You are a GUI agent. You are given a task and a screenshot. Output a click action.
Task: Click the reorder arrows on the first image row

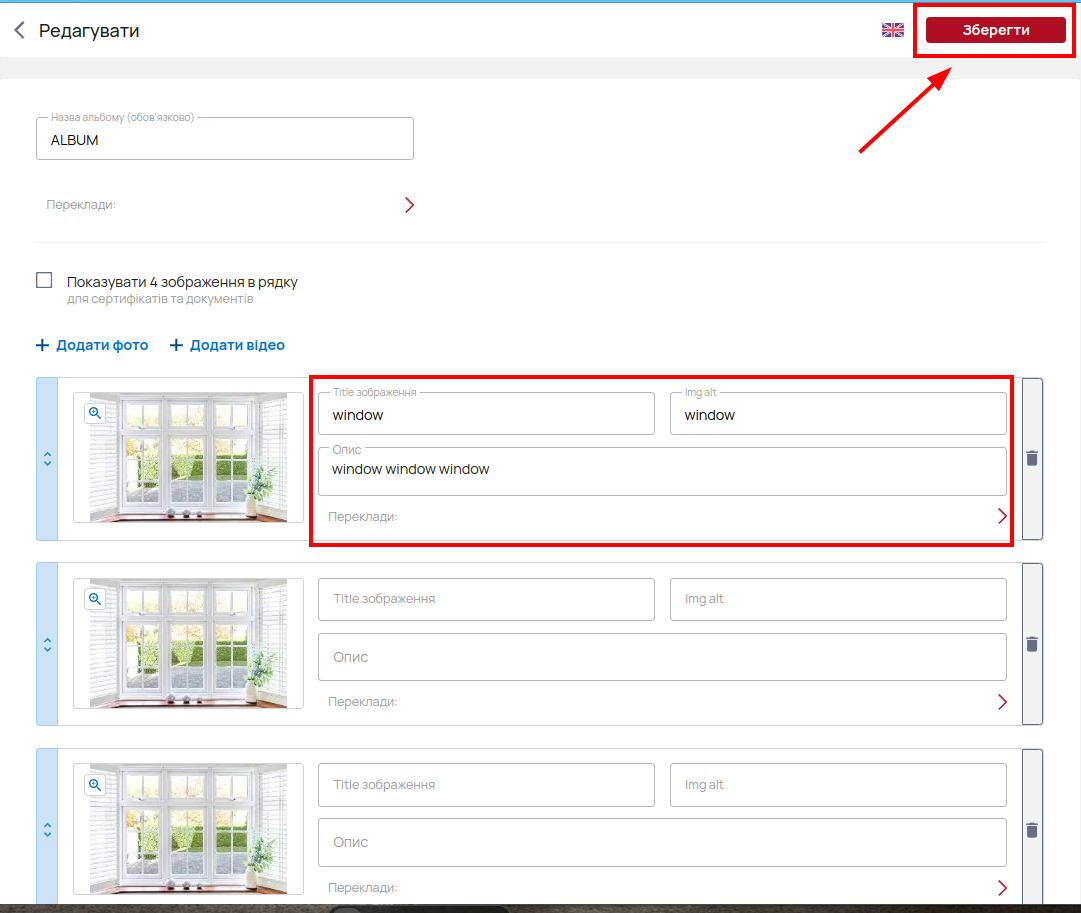tap(48, 459)
